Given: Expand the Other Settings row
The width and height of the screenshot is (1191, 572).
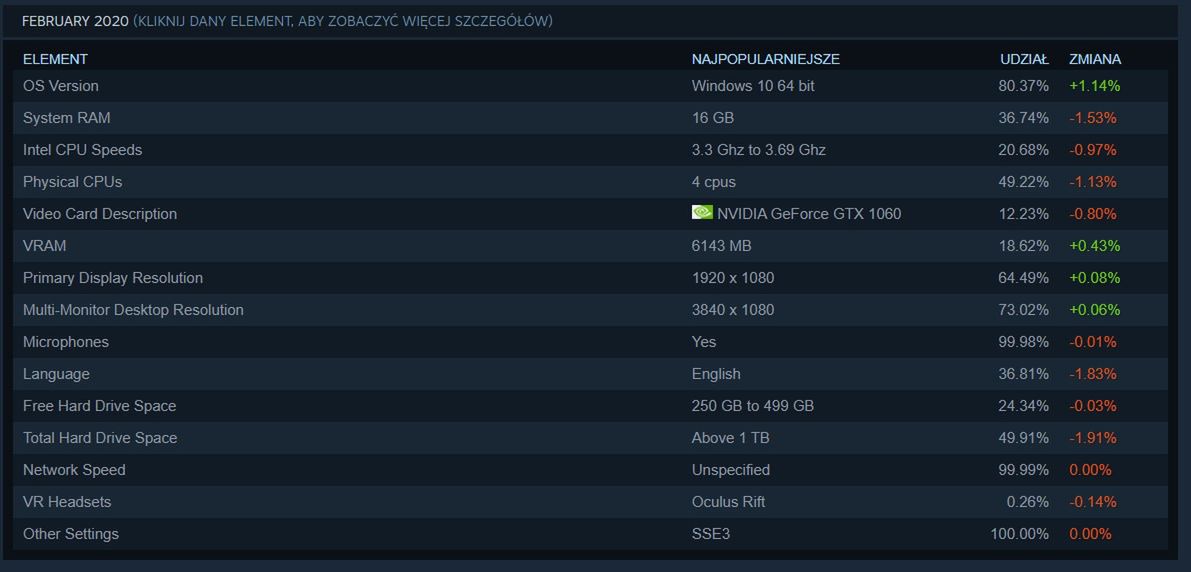Looking at the screenshot, I should (71, 534).
